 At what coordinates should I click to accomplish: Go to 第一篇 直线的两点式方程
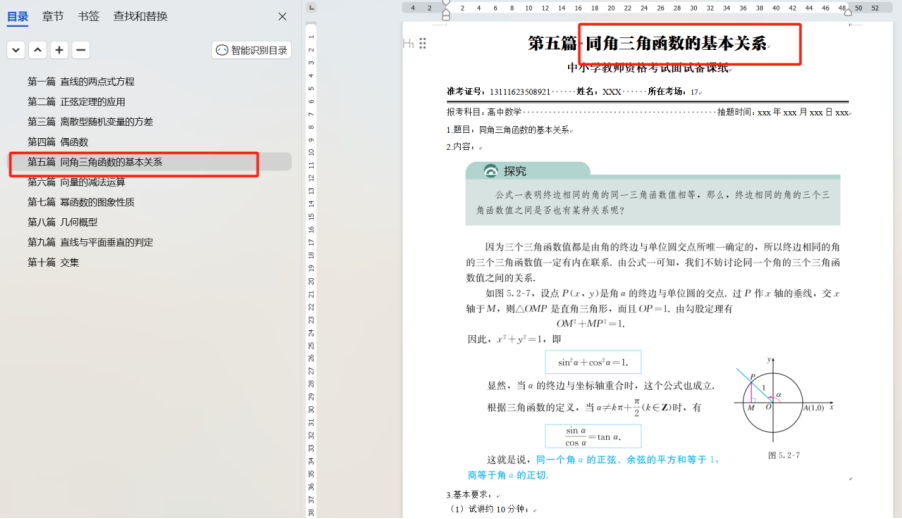coord(81,81)
